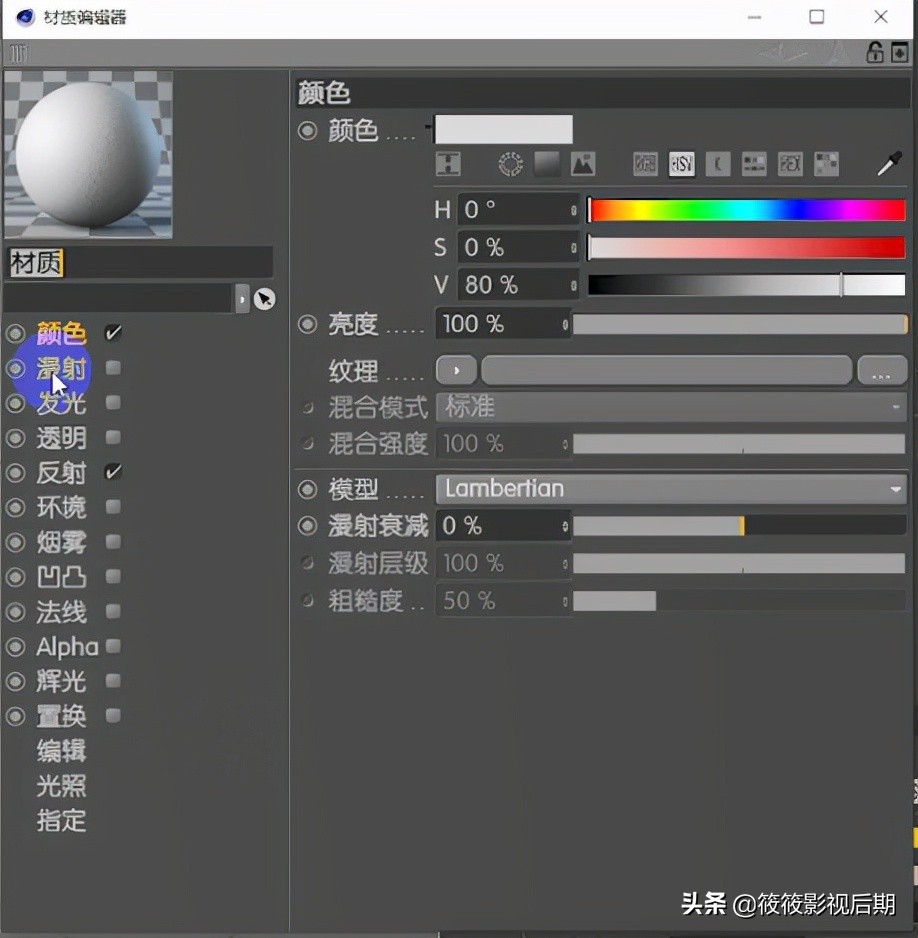This screenshot has height=938, width=918.
Task: Switch color values to RGB mode
Action: tap(645, 163)
